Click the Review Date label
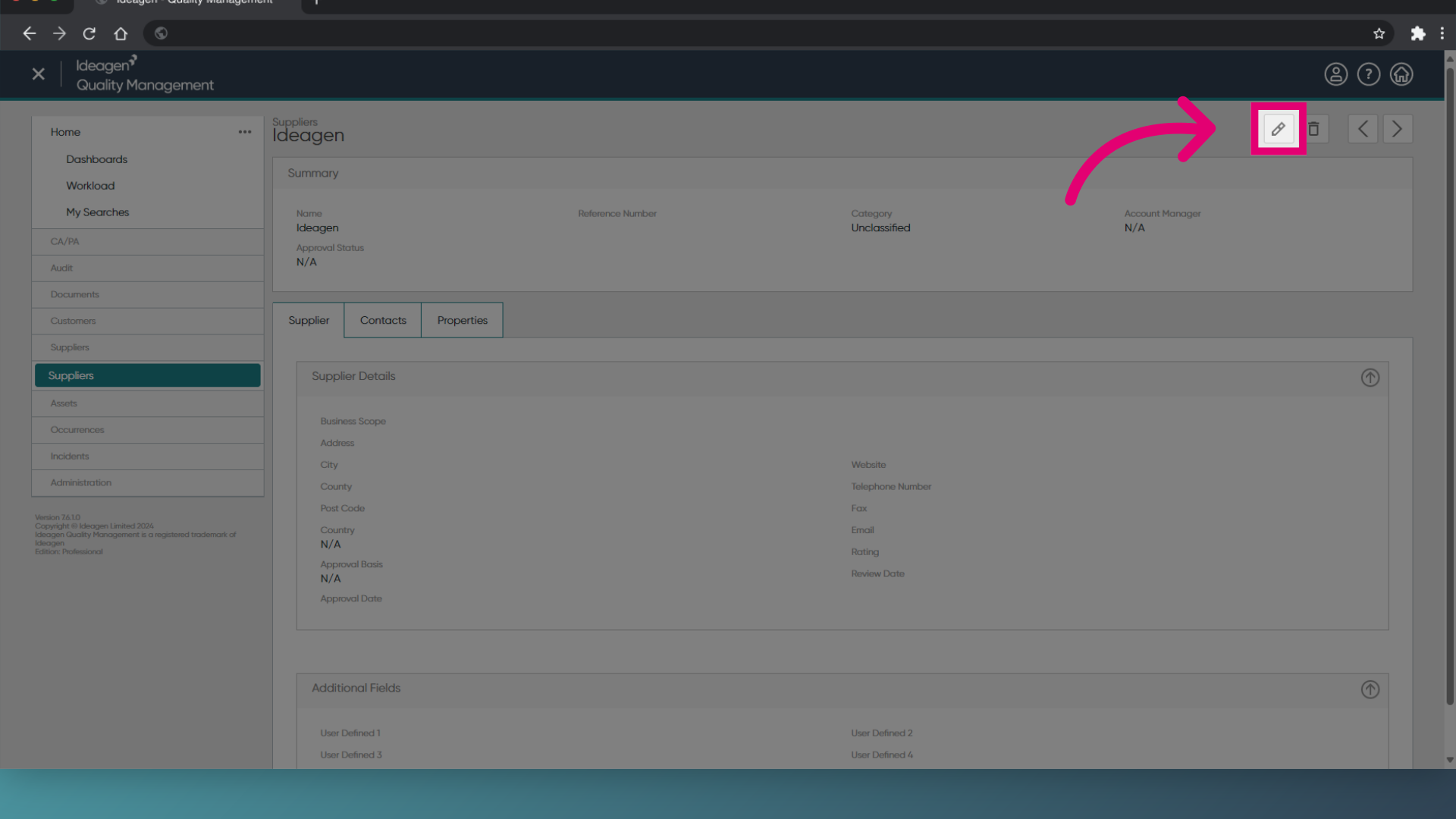 (x=877, y=574)
